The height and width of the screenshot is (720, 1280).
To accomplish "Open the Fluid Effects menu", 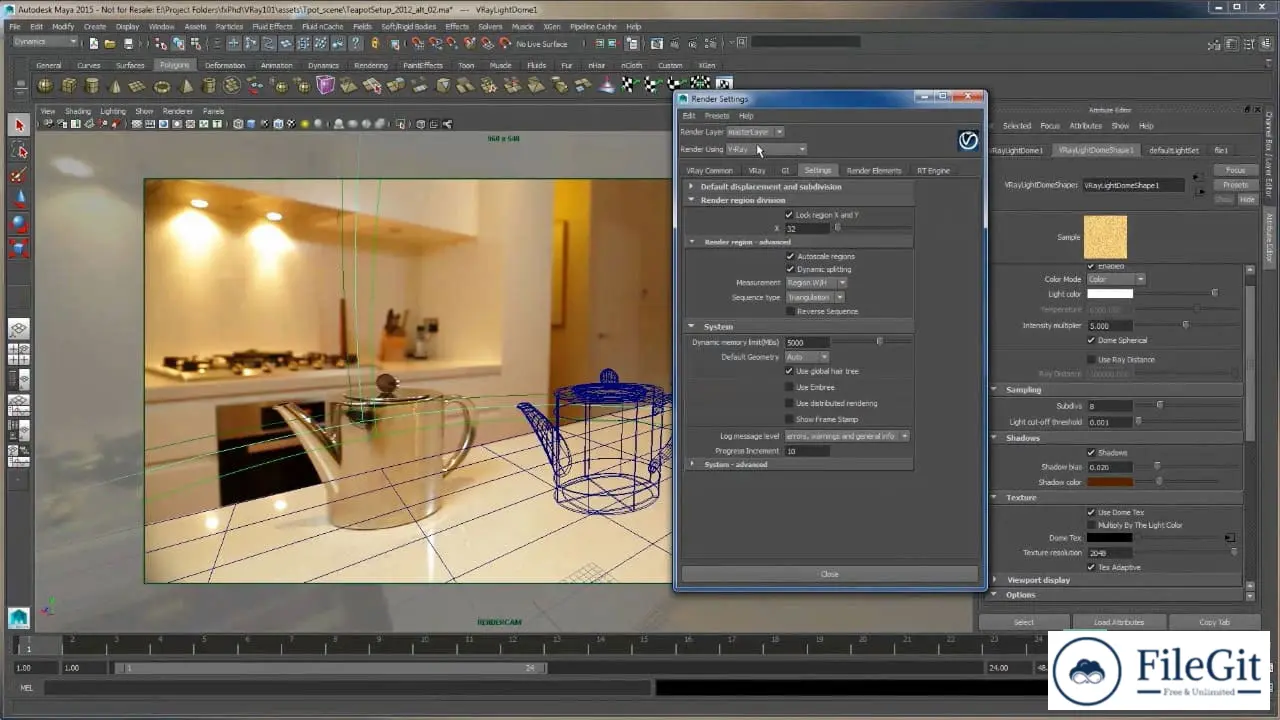I will tap(272, 27).
